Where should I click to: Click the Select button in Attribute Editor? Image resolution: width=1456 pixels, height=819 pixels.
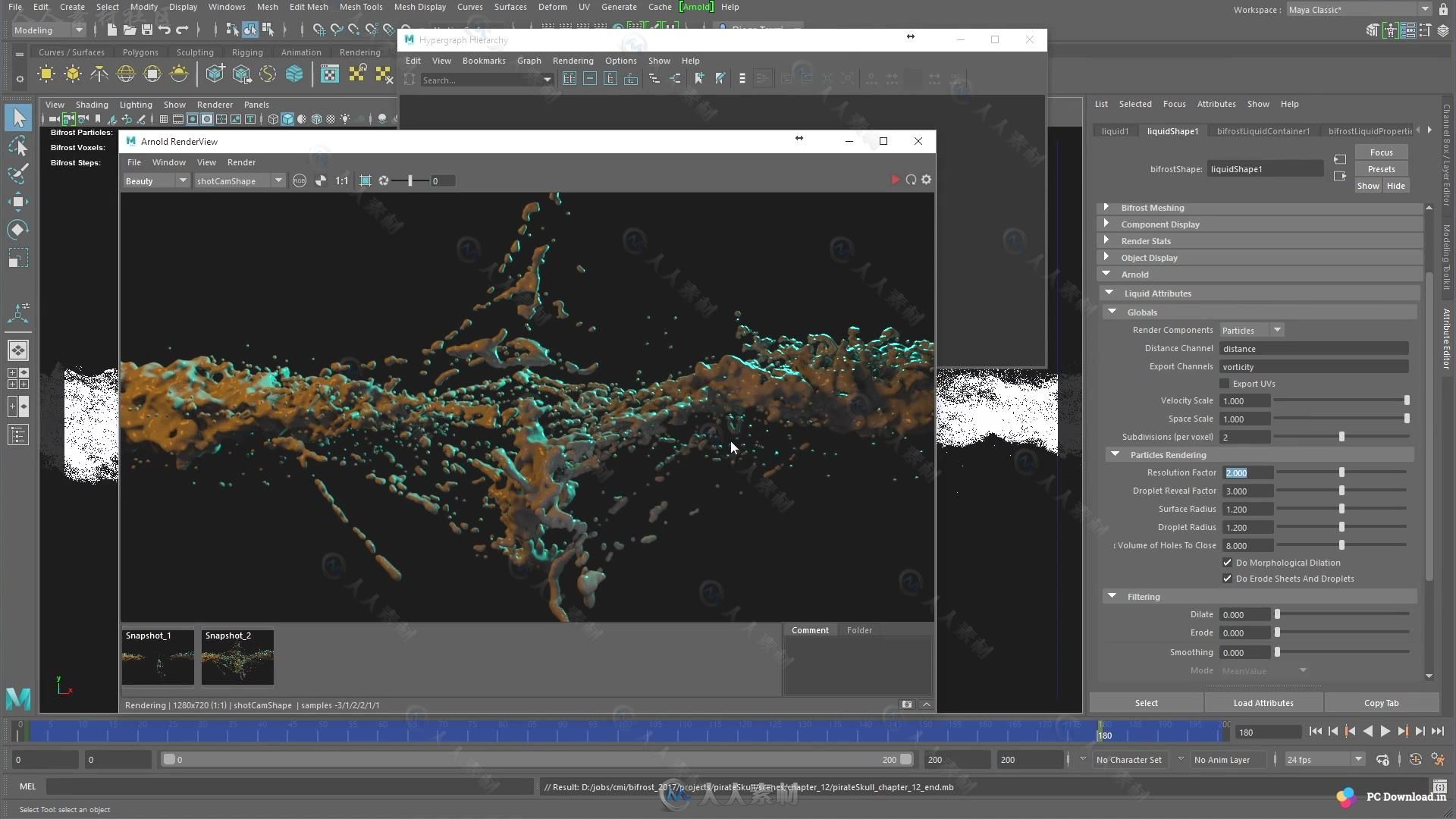(x=1146, y=703)
